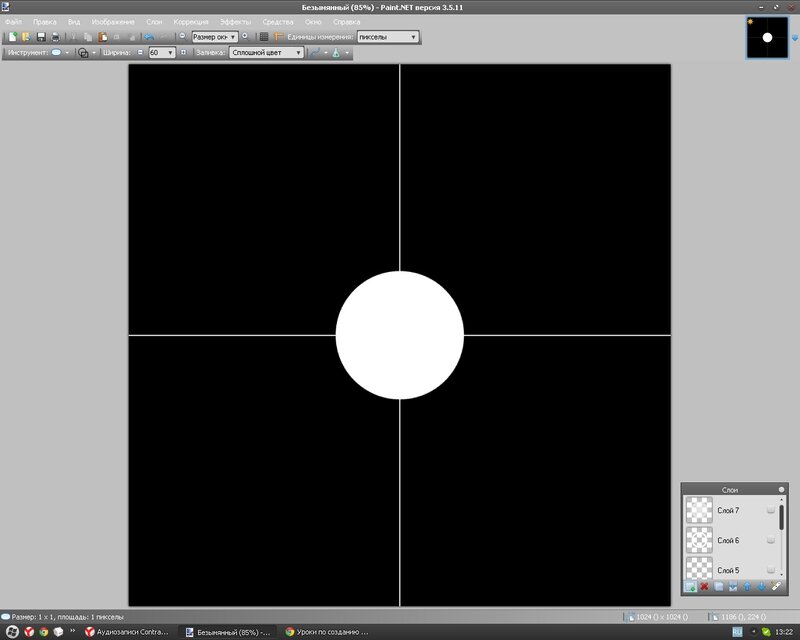This screenshot has height=640, width=800.
Task: Open layer properties icon in Layers panel
Action: 775,586
